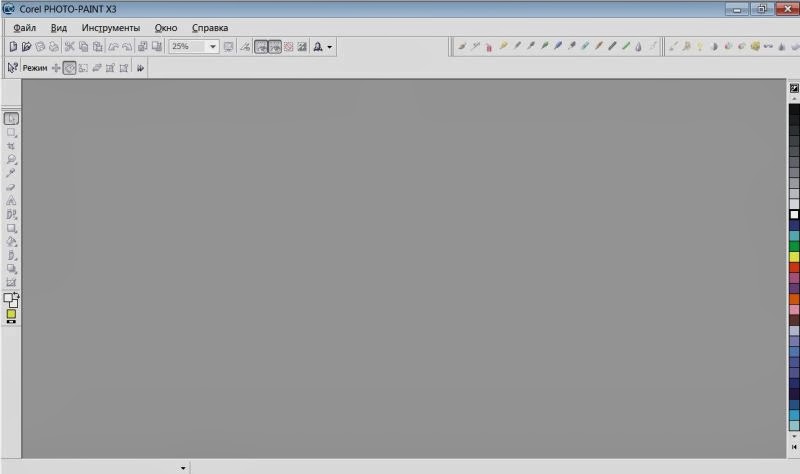Open the Файл menu
Viewport: 800px width, 474px height.
pyautogui.click(x=24, y=28)
